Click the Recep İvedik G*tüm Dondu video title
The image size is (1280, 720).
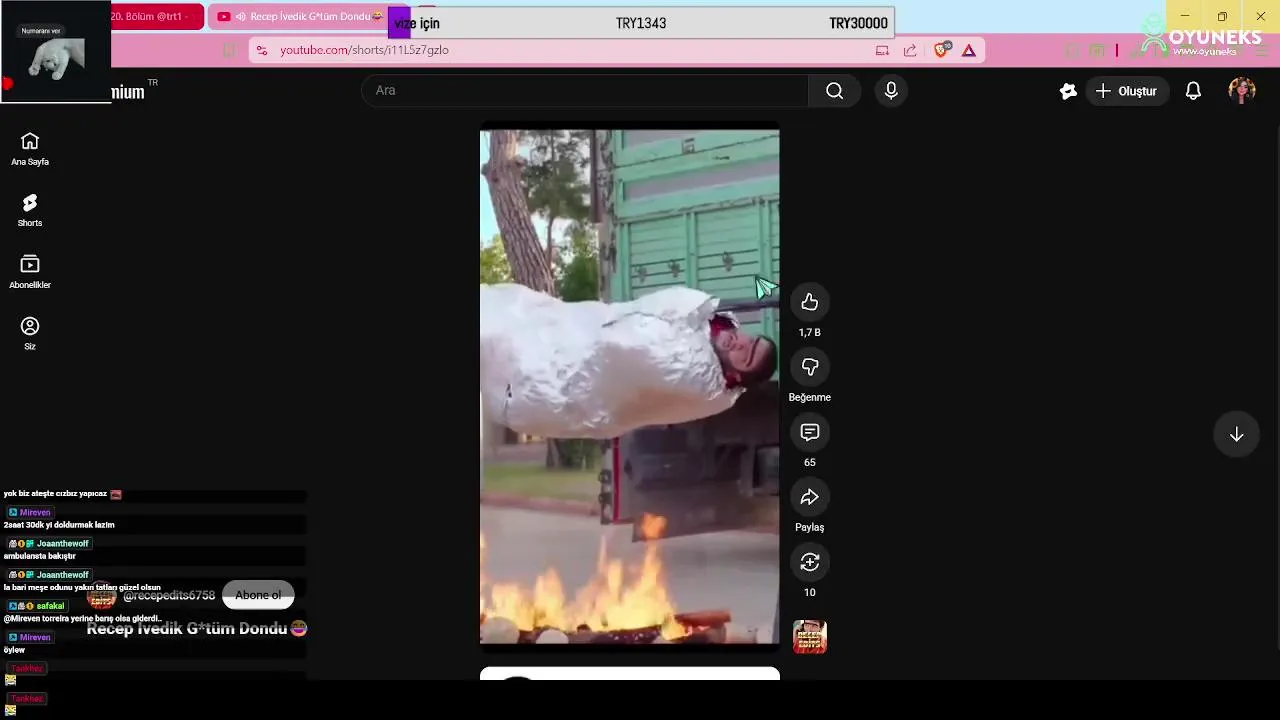[x=197, y=629]
